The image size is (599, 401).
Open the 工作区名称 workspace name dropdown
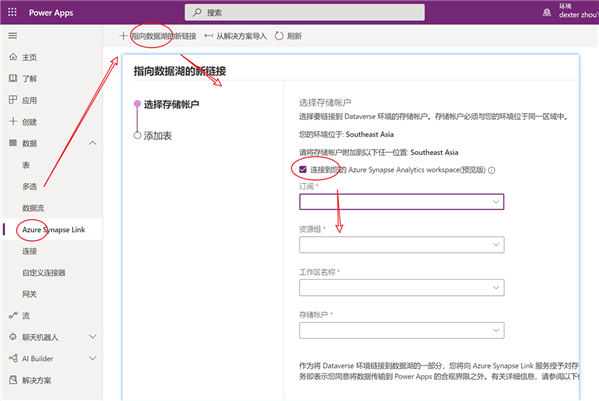(x=401, y=288)
